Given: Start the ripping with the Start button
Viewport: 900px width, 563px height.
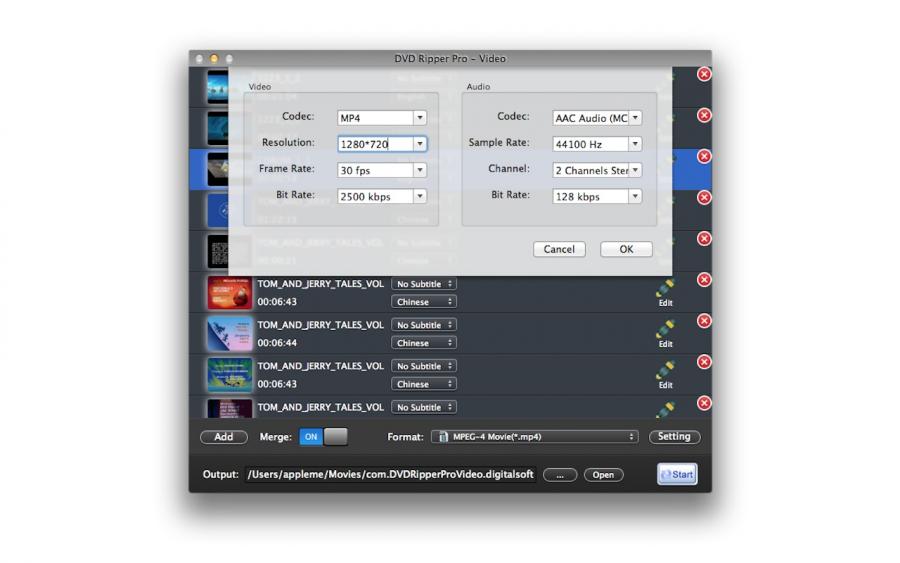Looking at the screenshot, I should click(677, 474).
